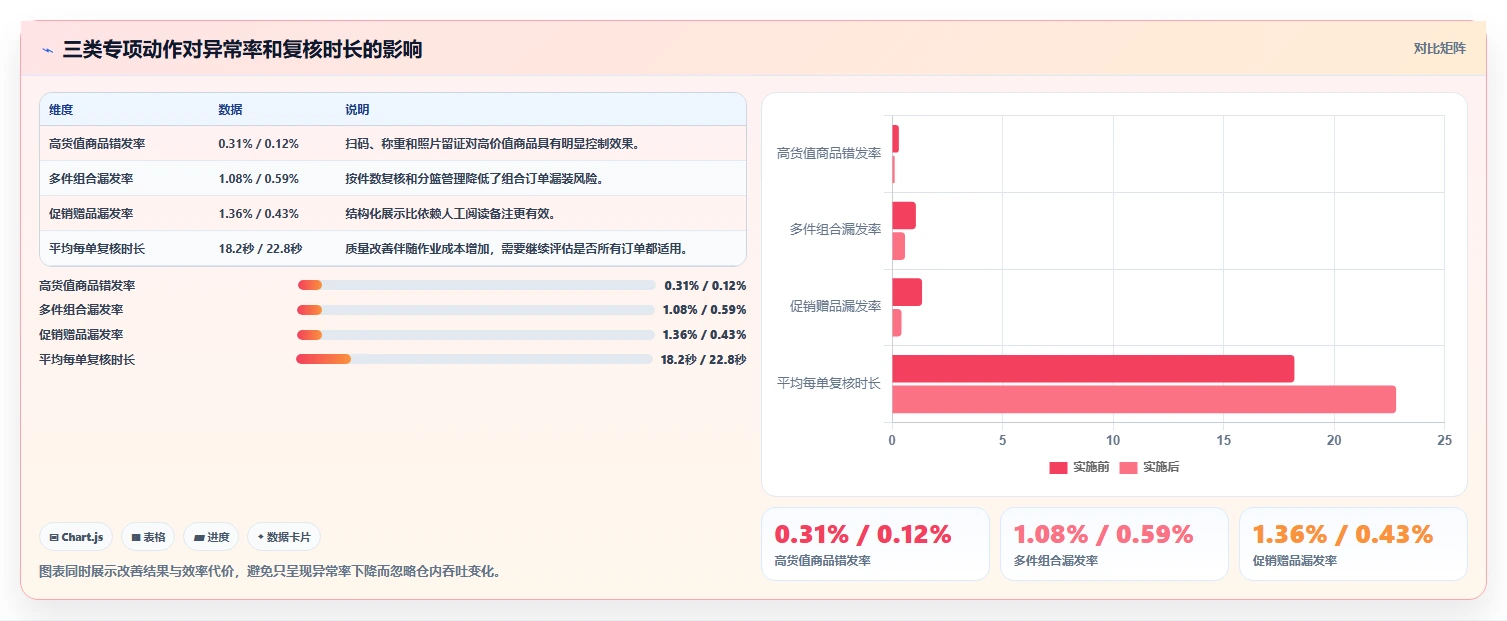Click progress label 促销赠品漏发率 beside the bar

81,335
